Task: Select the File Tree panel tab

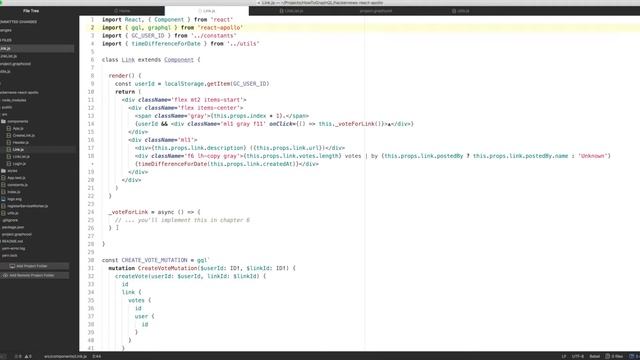Action: point(31,11)
